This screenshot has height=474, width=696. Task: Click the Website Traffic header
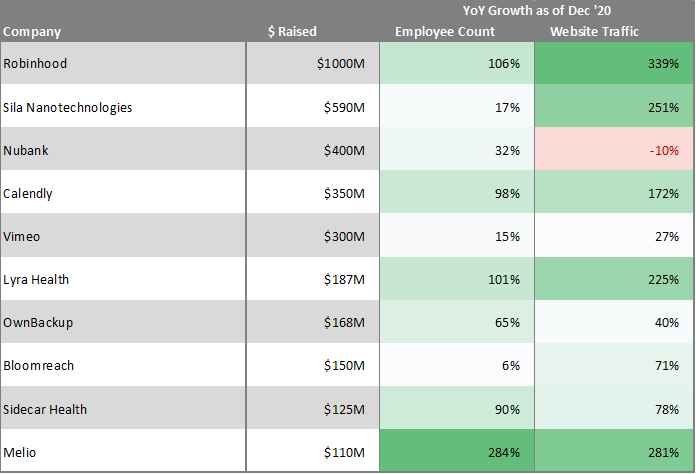594,32
